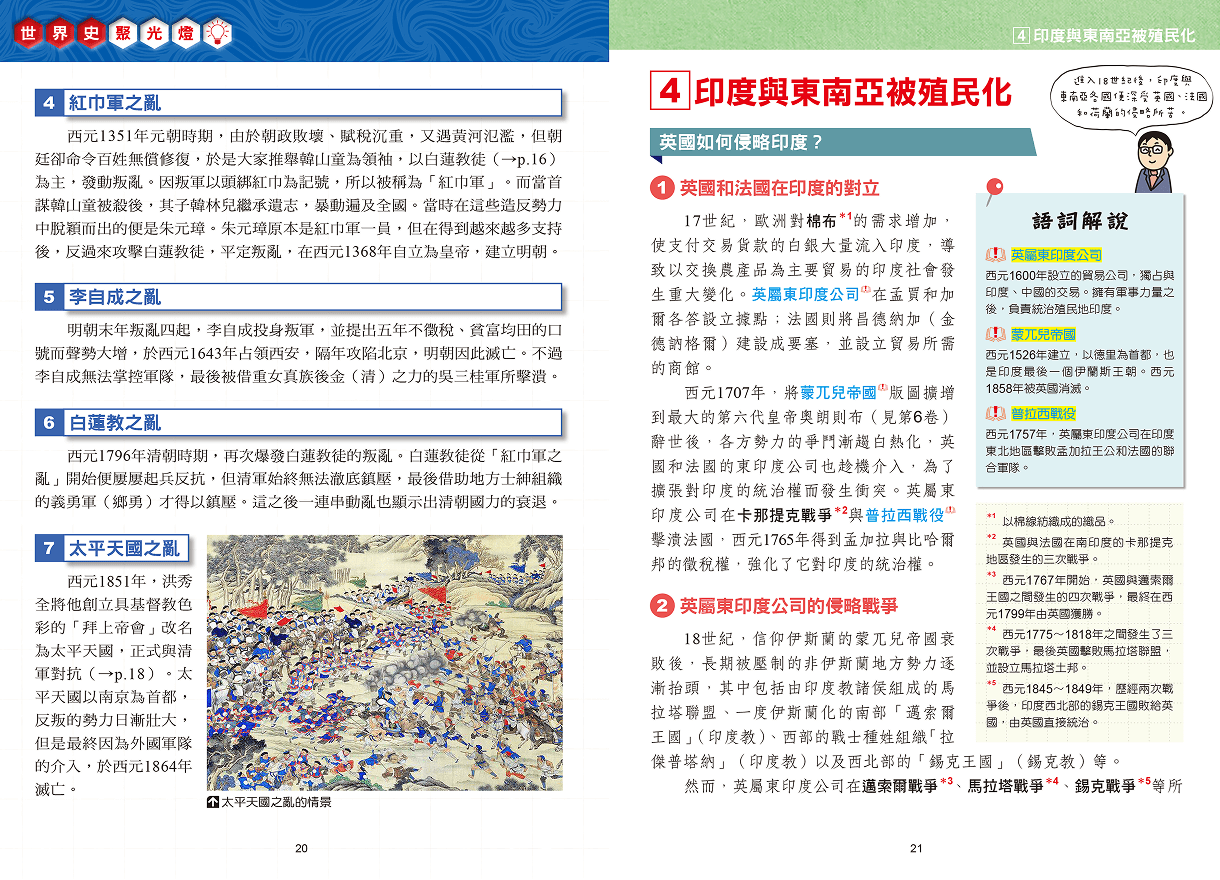Click the book icon beside glossary 普拉西戰役
The width and height of the screenshot is (1220, 880).
[996, 414]
